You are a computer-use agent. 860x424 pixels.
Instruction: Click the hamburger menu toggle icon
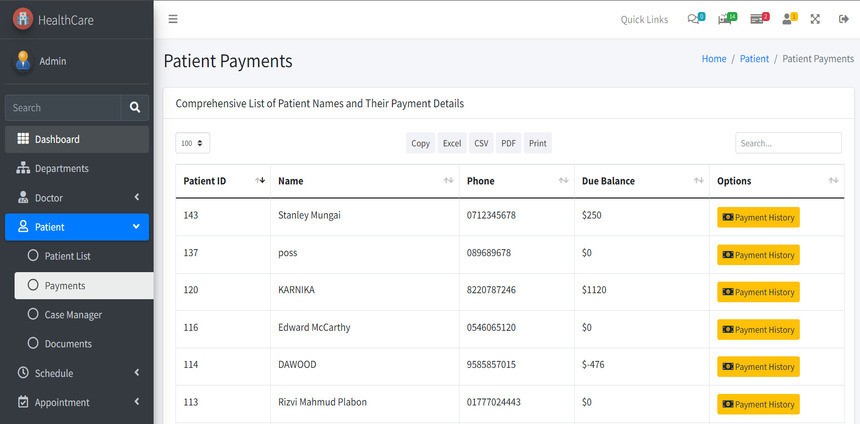173,19
